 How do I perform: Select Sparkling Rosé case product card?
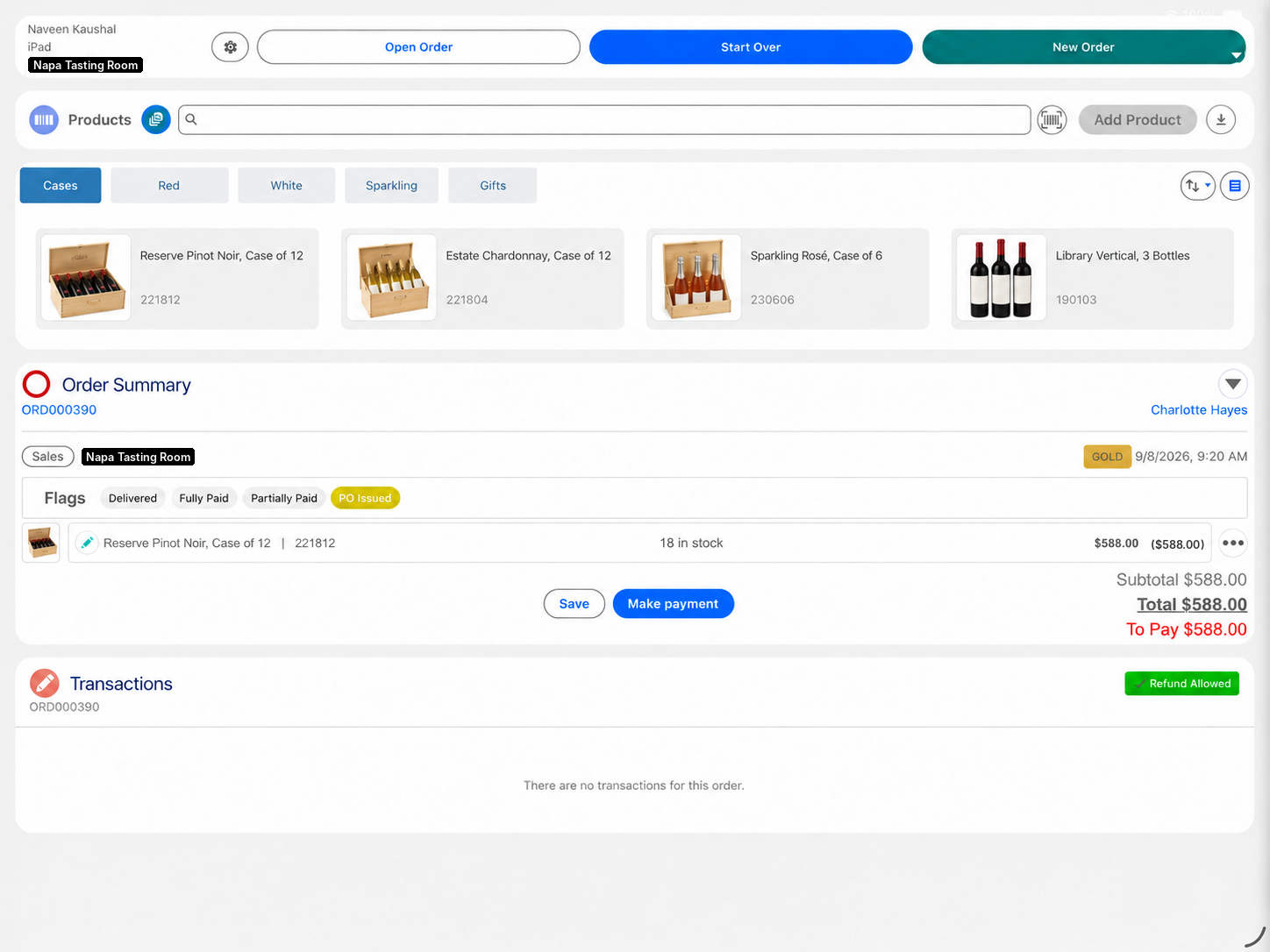pyautogui.click(x=788, y=279)
